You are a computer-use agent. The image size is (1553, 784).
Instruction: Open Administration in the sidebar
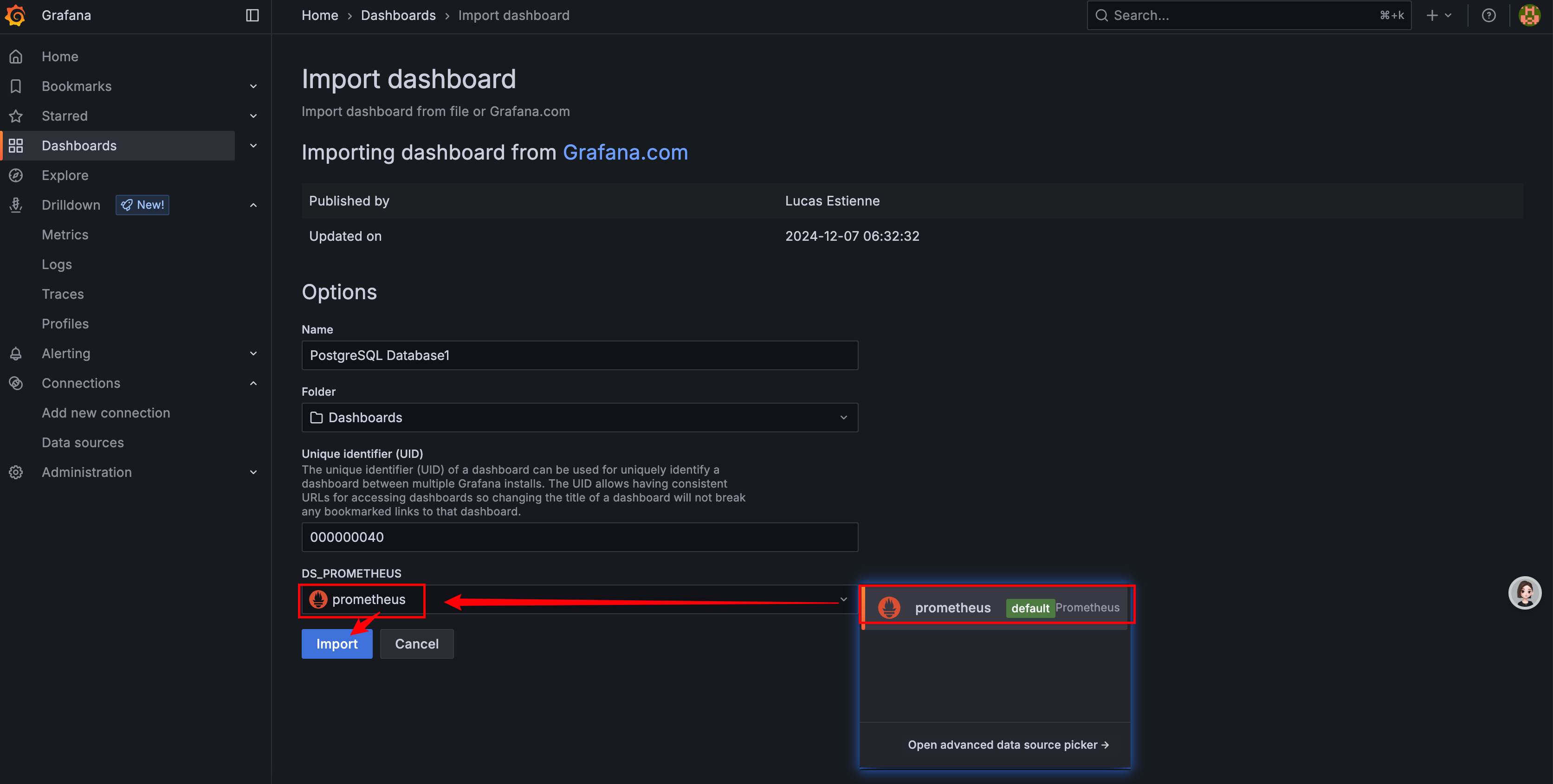click(87, 472)
